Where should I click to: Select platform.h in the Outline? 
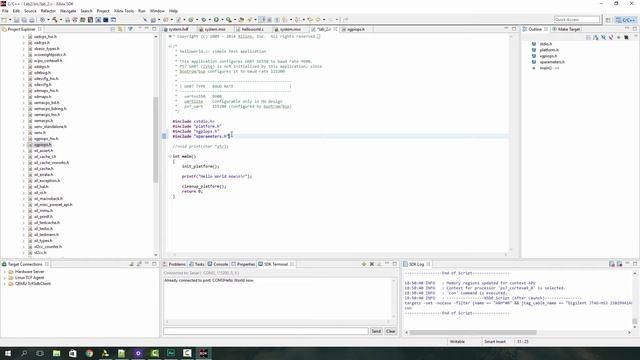pos(549,50)
